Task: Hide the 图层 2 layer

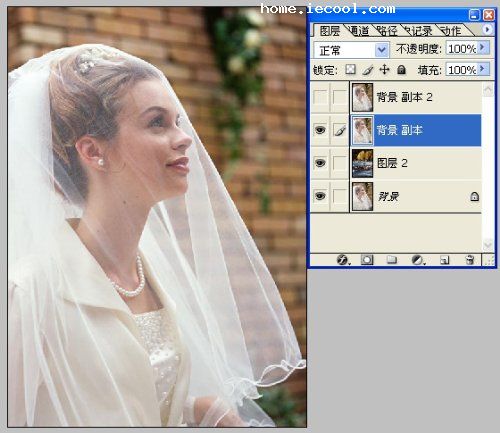Action: [x=320, y=163]
